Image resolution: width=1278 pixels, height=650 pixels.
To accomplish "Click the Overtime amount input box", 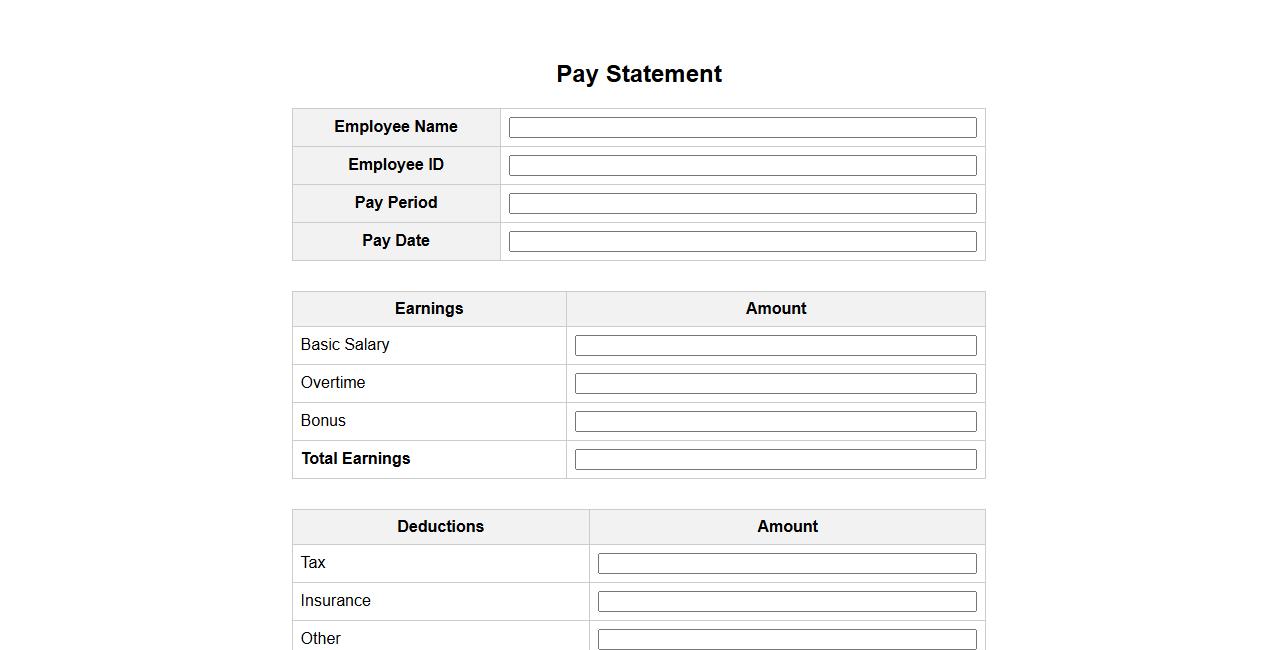I will click(775, 383).
